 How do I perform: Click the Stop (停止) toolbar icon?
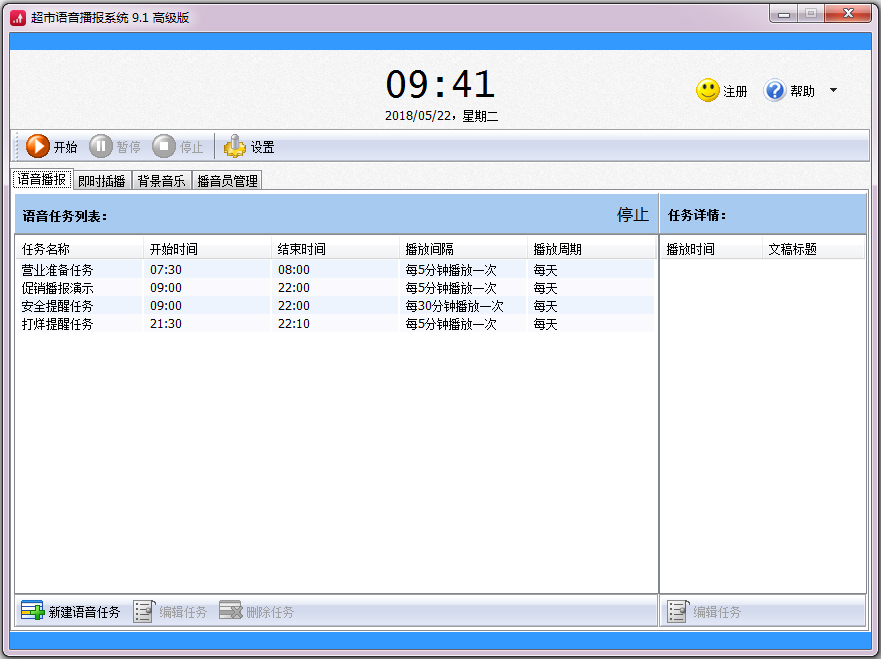[x=164, y=147]
